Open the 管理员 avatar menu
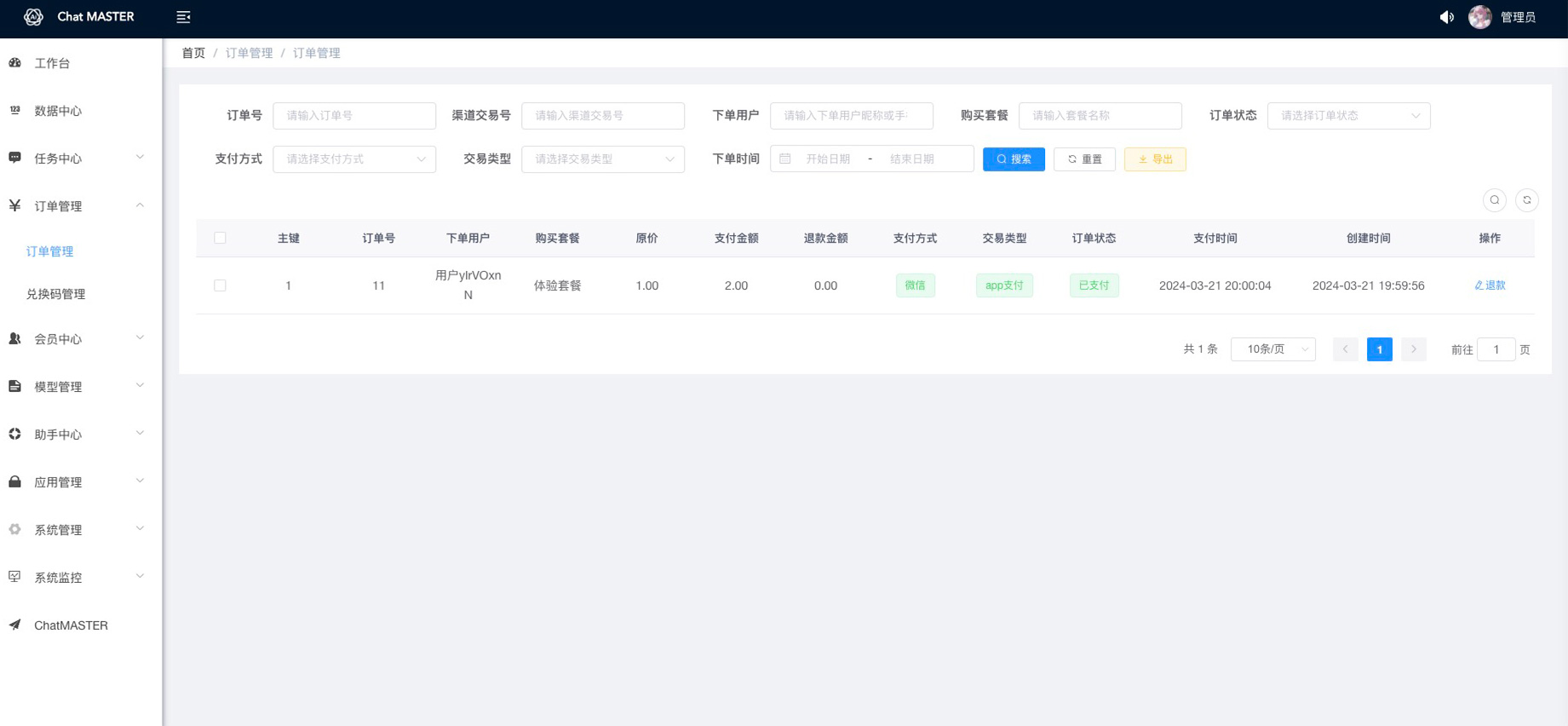 click(x=1503, y=17)
